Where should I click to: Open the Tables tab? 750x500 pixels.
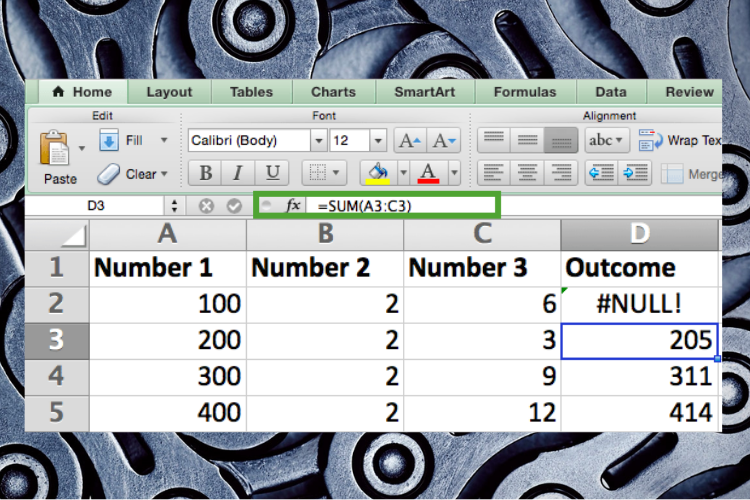click(252, 92)
